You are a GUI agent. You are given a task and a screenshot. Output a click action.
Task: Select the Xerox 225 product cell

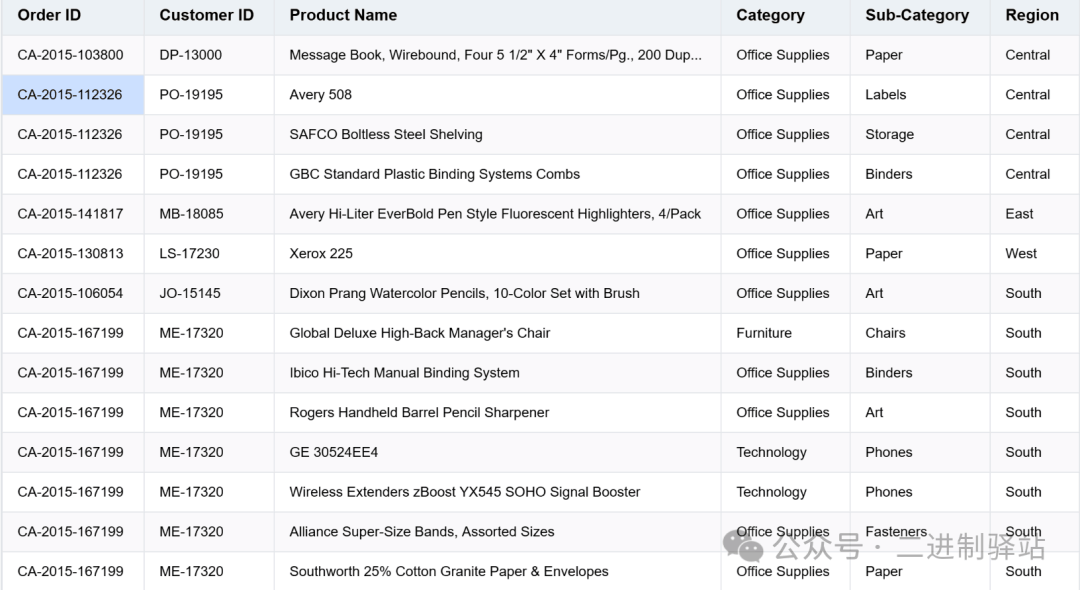[x=321, y=253]
